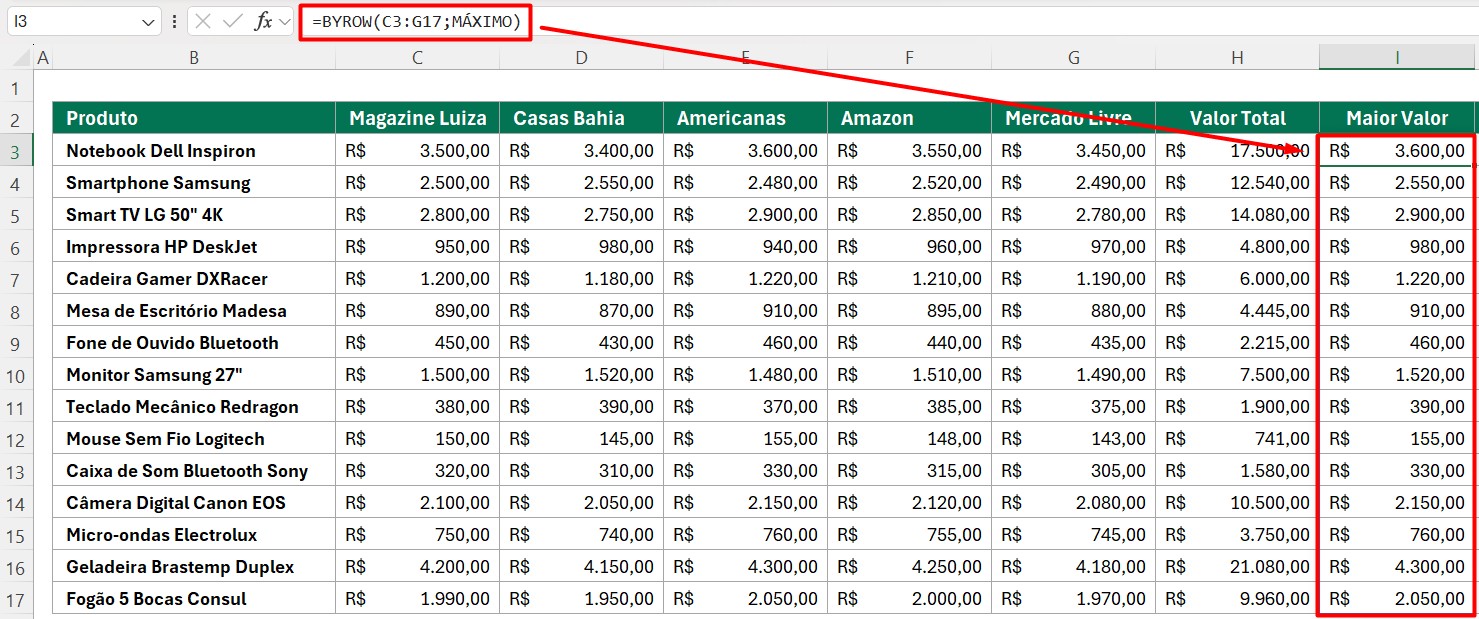Click the 3.550,00 Amazon cell
Image resolution: width=1479 pixels, height=619 pixels.
tap(909, 151)
